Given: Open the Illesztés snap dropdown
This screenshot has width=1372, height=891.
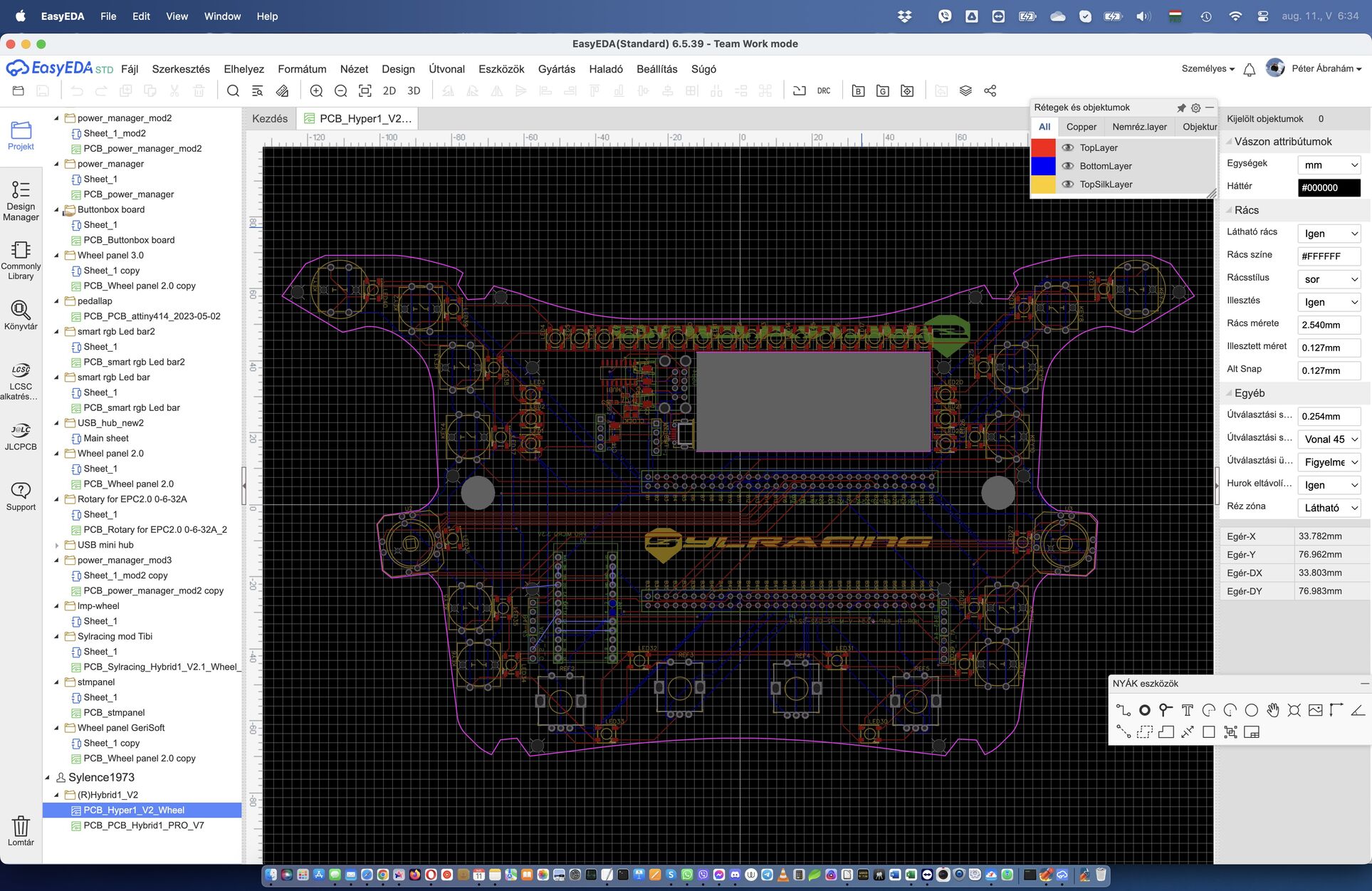Looking at the screenshot, I should click(x=1329, y=301).
